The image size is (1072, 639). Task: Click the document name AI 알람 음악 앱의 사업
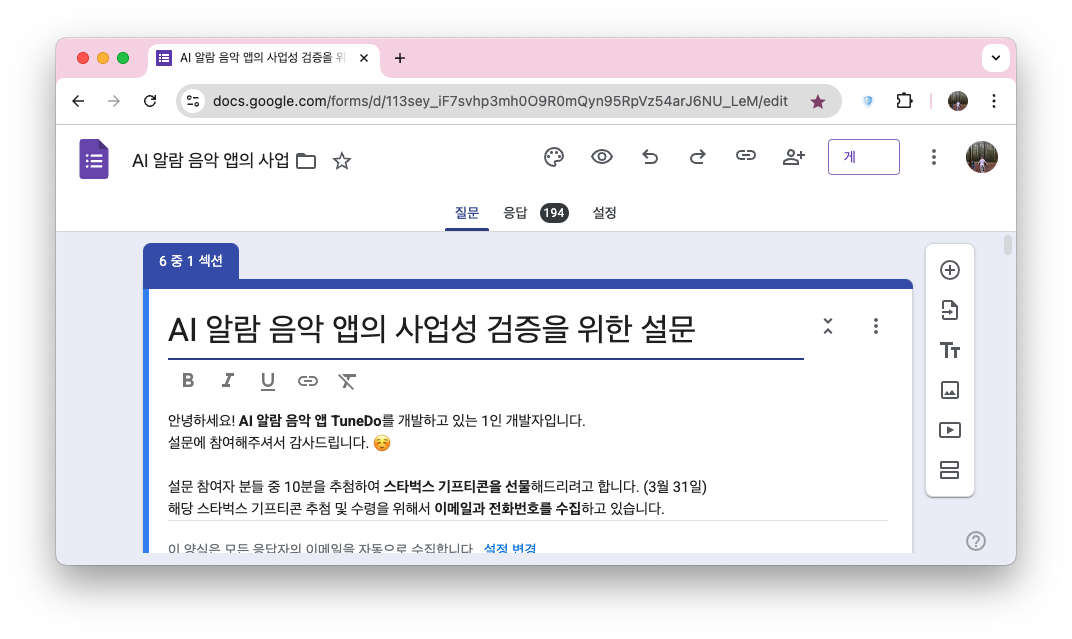[211, 161]
